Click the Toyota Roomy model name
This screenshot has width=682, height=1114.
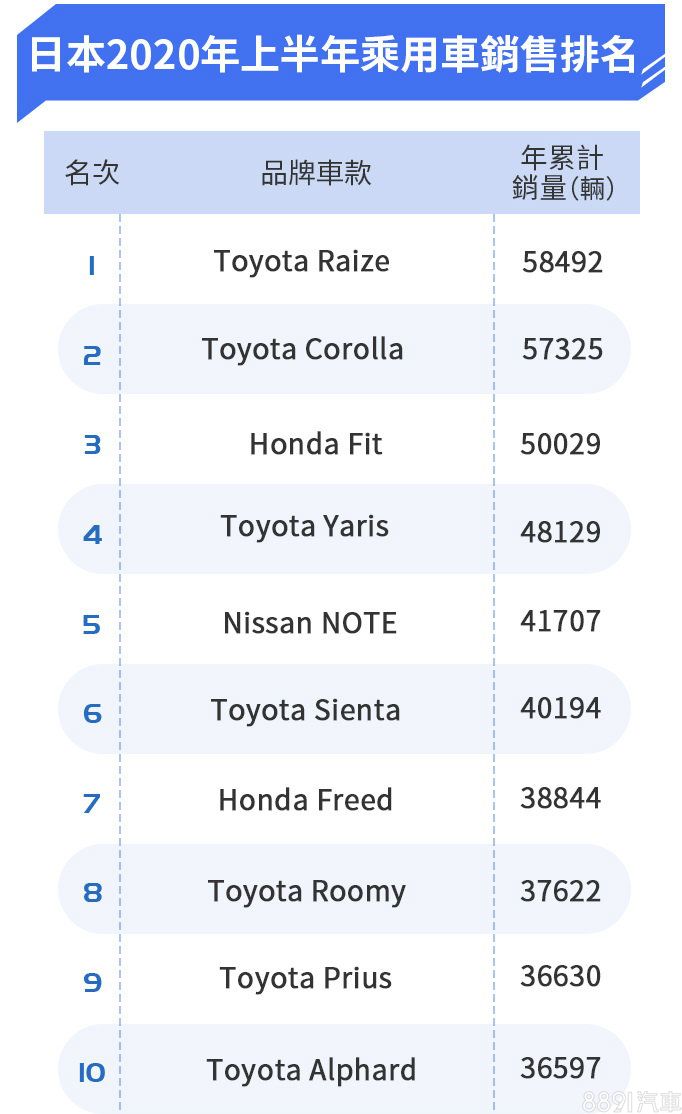[307, 891]
